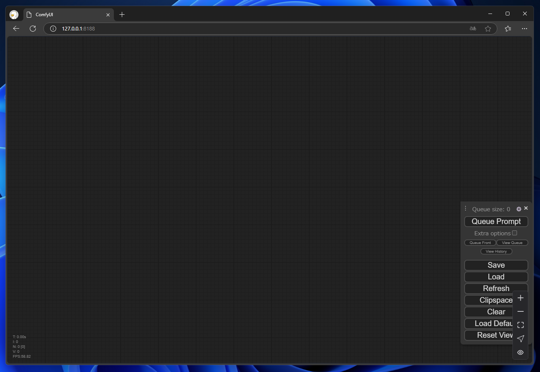Open the browser settings and more menu

524,29
